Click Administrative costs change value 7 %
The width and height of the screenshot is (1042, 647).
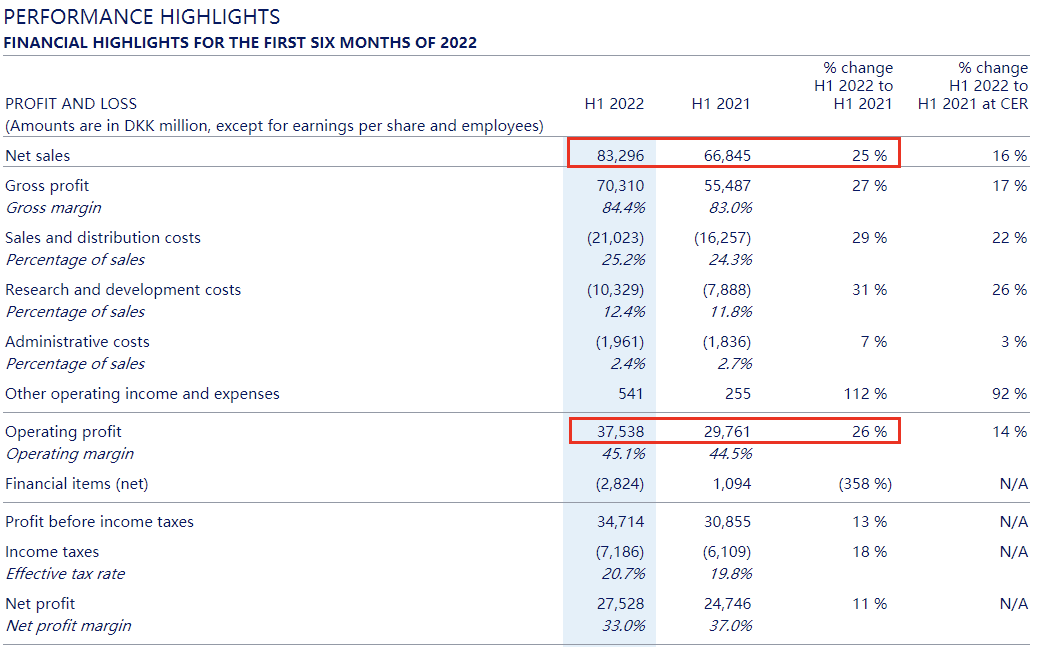[x=873, y=341]
